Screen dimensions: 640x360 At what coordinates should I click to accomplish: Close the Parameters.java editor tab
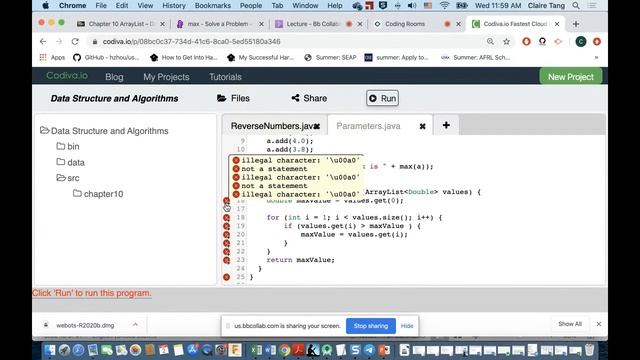[x=422, y=126]
